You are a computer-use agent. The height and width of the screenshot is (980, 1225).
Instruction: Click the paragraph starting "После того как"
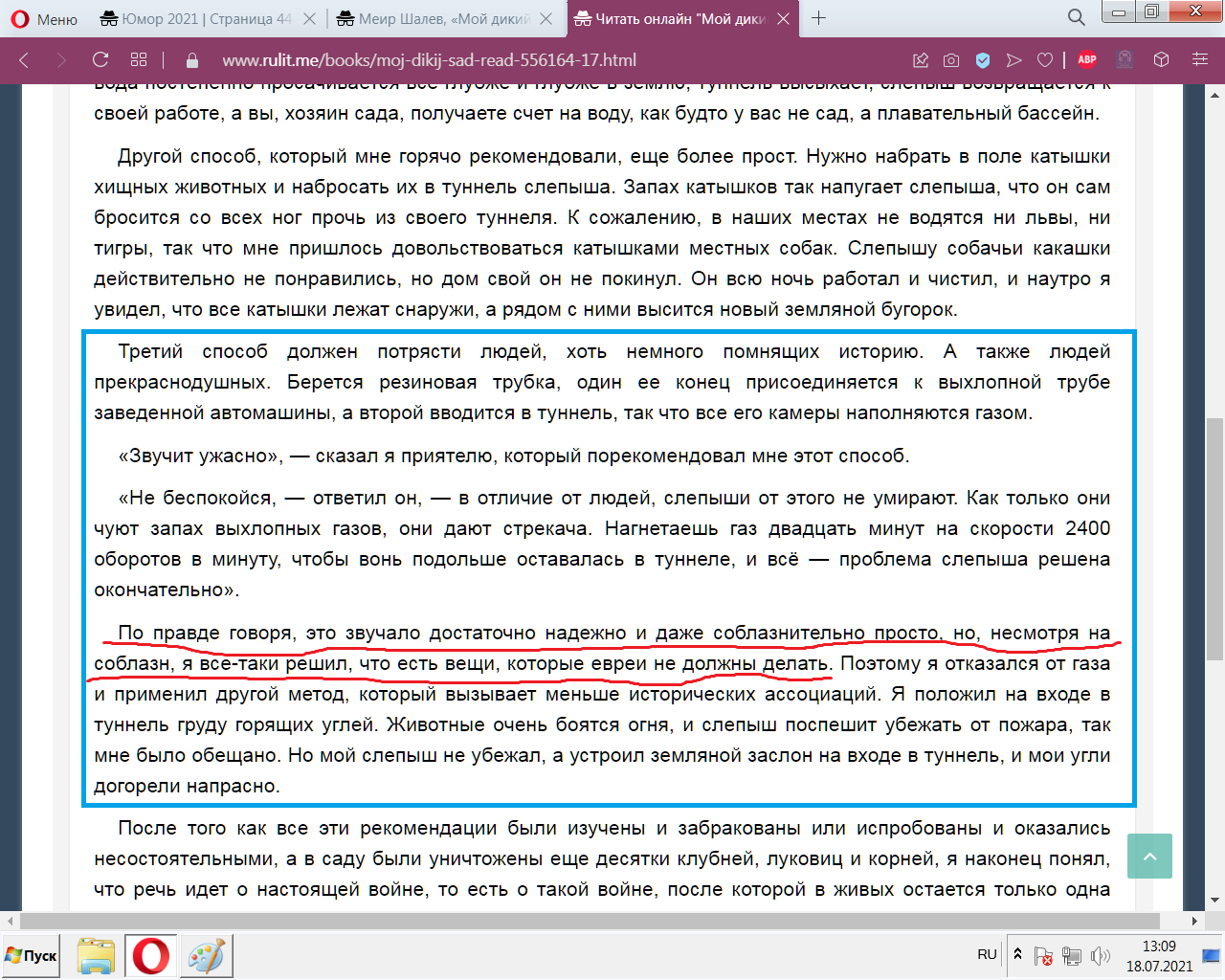(x=602, y=858)
